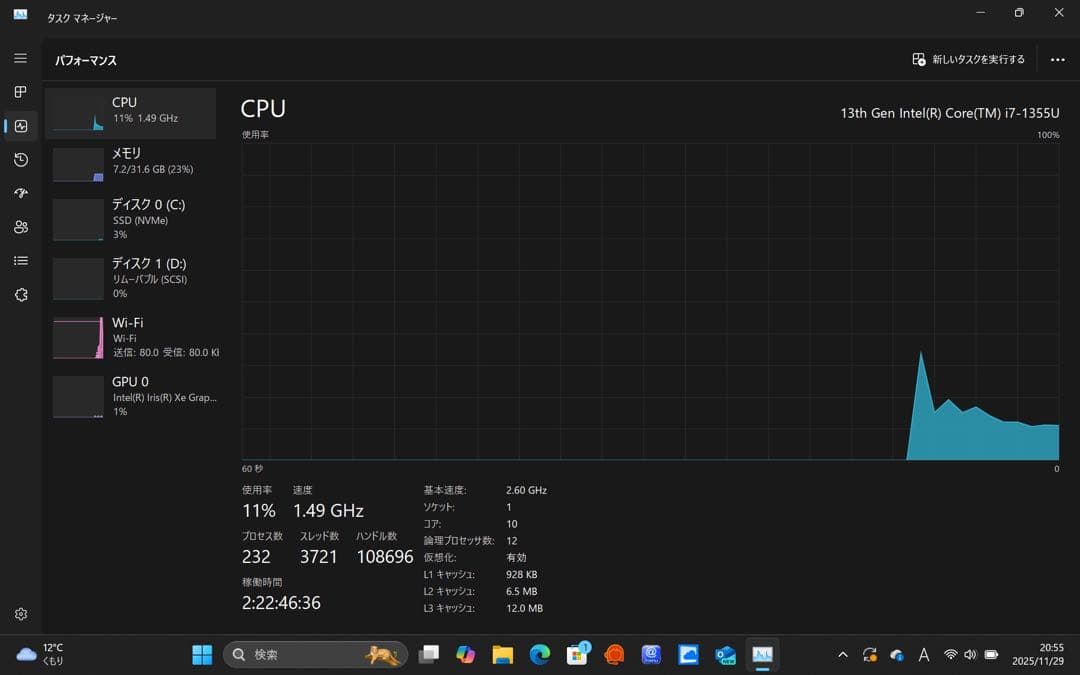Open the Services page icon
Screen dimensions: 1080x675
click(19, 294)
